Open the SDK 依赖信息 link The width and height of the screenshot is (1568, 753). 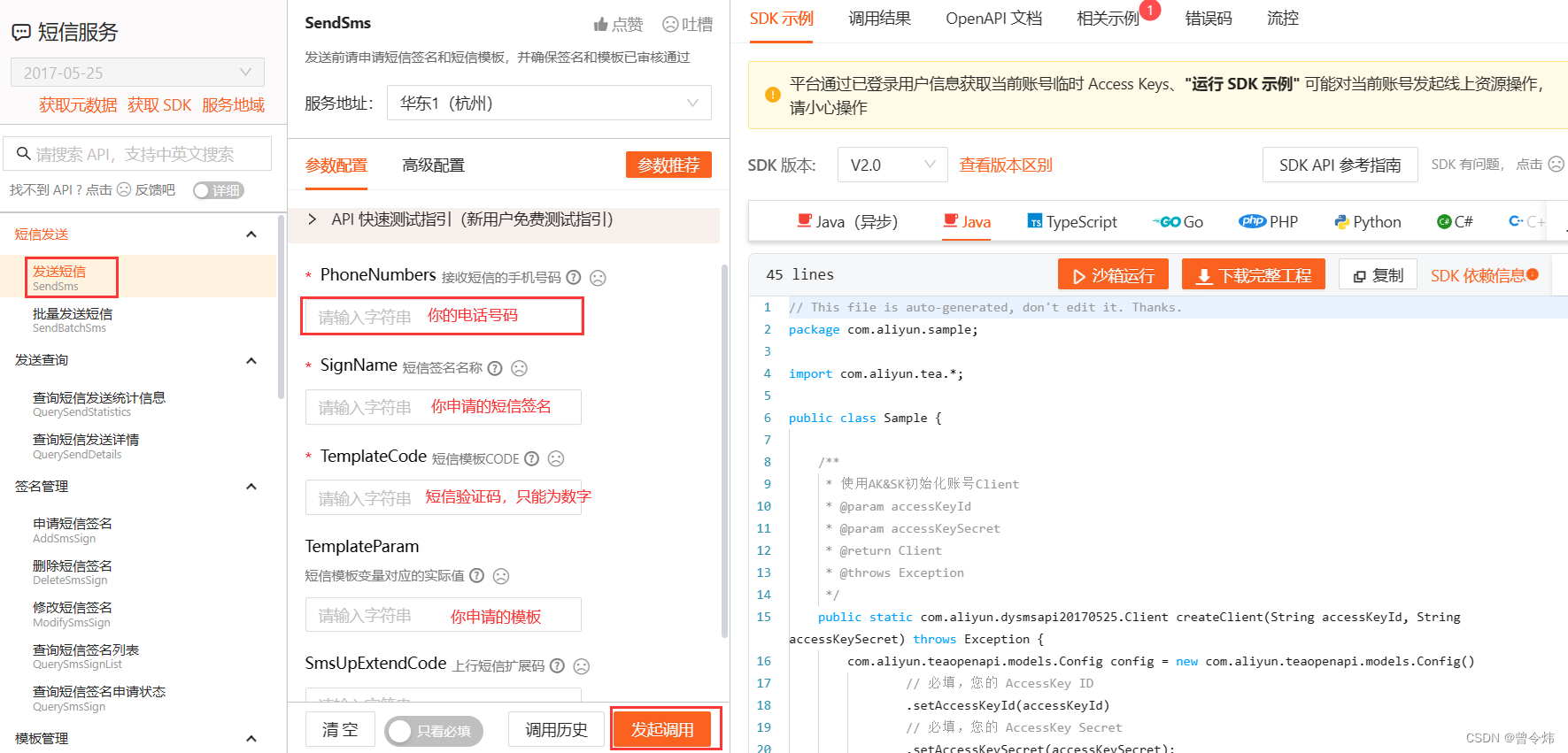pyautogui.click(x=1478, y=275)
